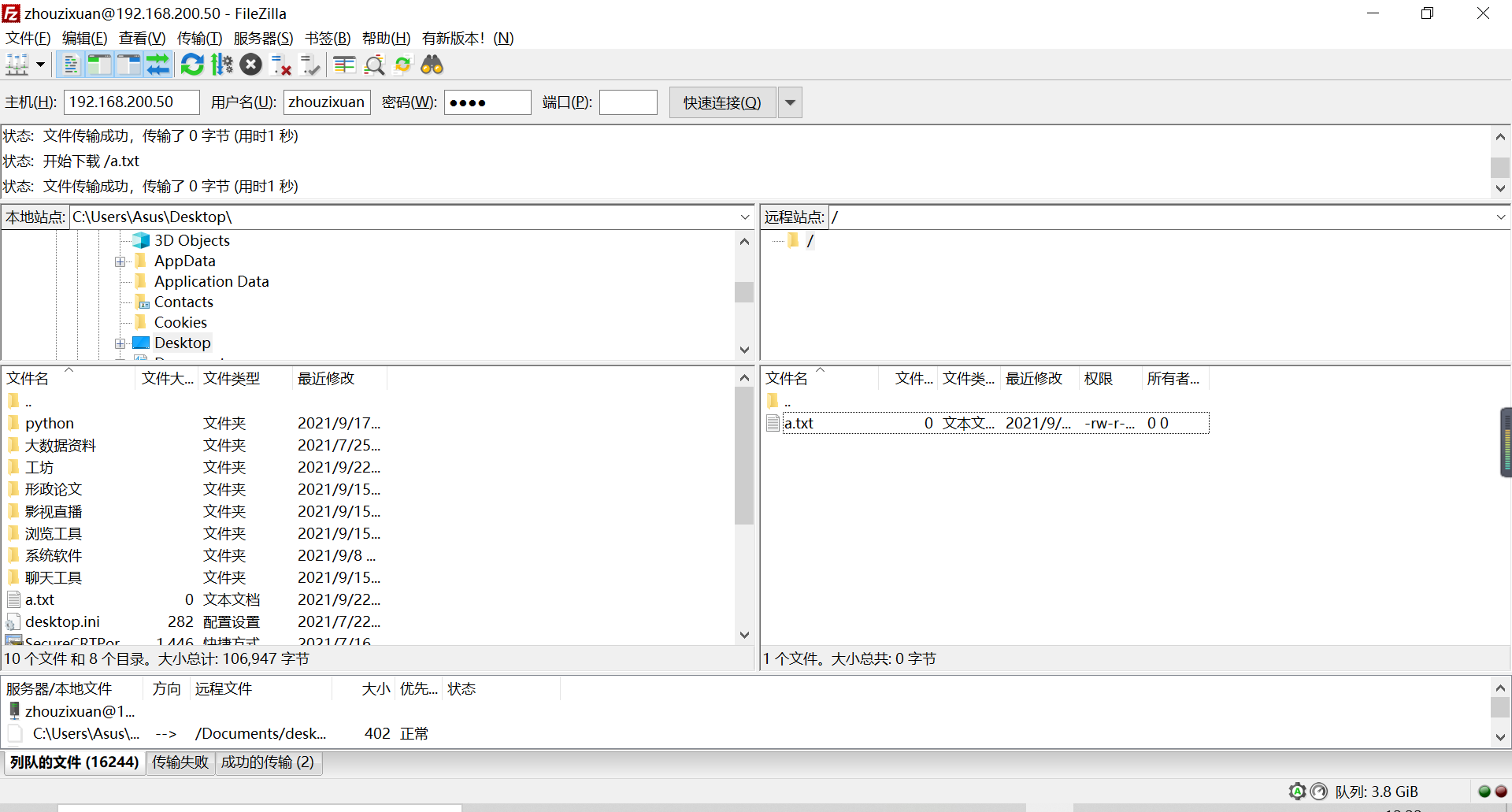Image resolution: width=1512 pixels, height=812 pixels.
Task: Click the port input field
Action: pyautogui.click(x=628, y=102)
